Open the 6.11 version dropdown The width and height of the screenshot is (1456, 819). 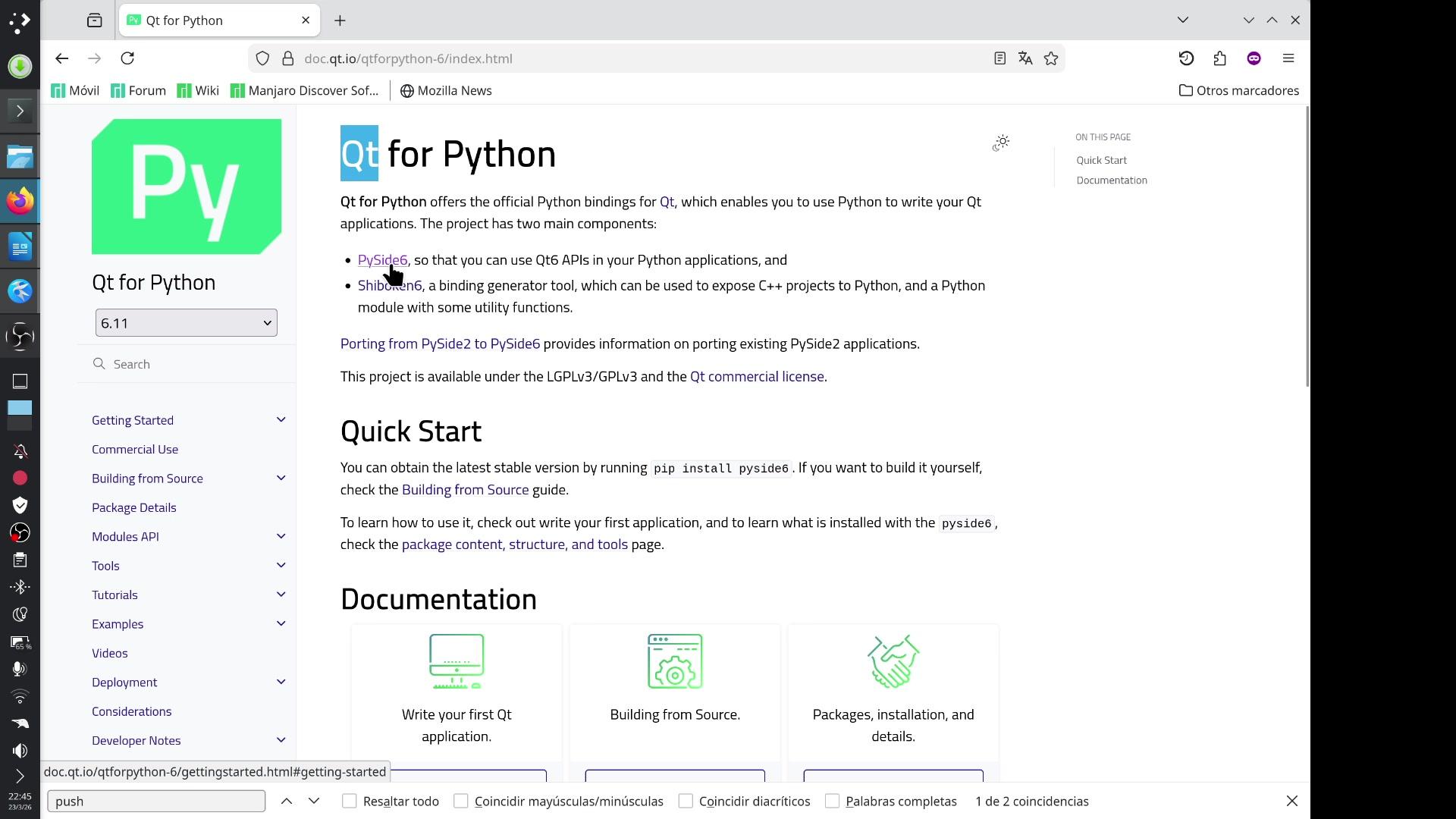(186, 323)
